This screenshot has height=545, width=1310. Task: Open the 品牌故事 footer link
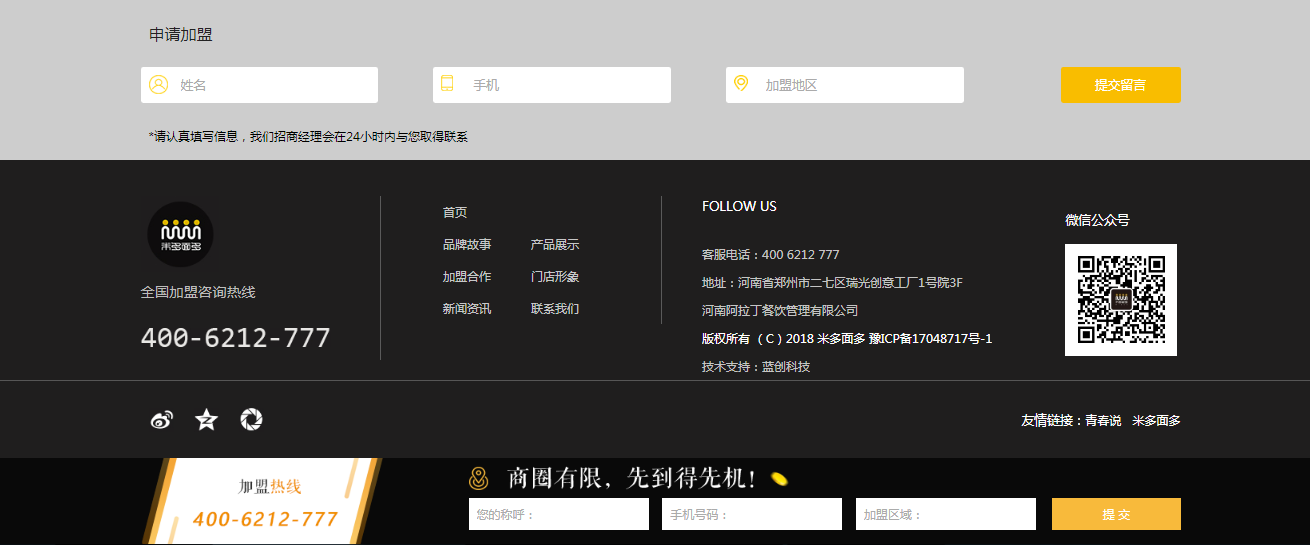[467, 245]
